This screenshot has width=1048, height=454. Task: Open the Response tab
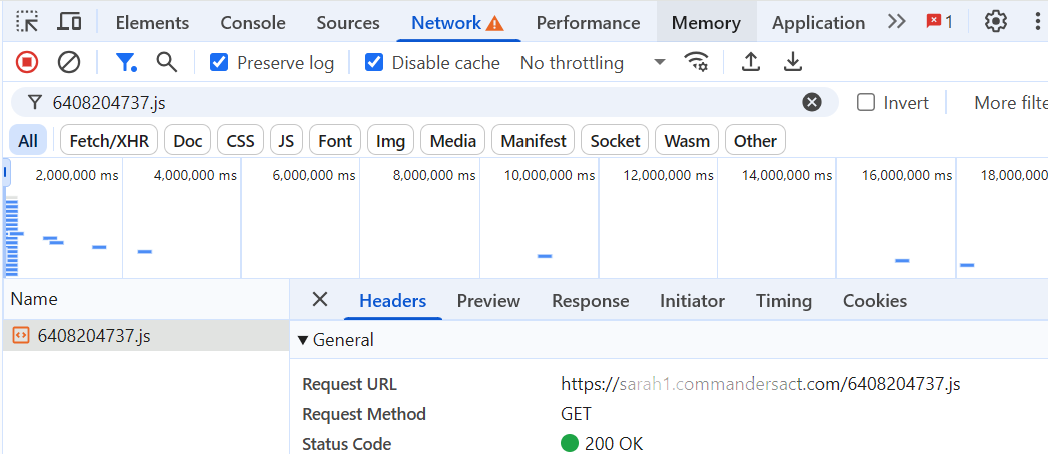(590, 300)
